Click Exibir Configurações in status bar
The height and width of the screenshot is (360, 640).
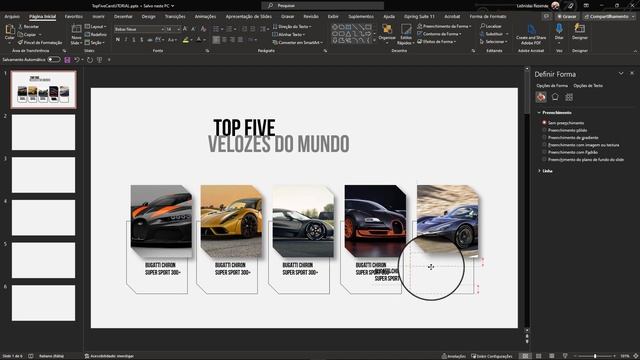click(x=491, y=356)
